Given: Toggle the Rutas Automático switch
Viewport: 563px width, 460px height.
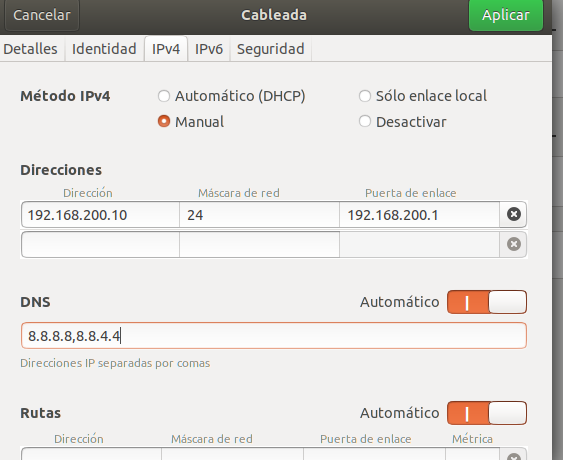Looking at the screenshot, I should tap(487, 413).
